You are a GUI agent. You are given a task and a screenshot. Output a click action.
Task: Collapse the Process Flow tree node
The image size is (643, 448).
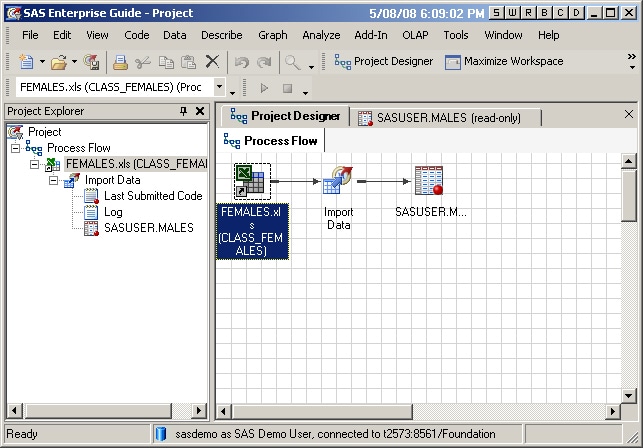pos(16,148)
